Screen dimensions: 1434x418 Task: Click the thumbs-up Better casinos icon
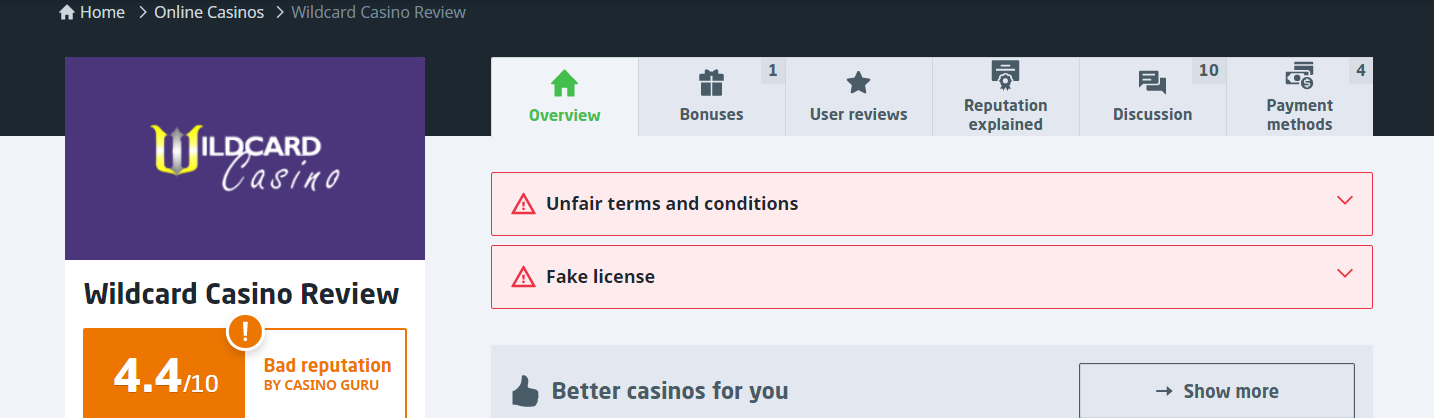click(x=525, y=391)
